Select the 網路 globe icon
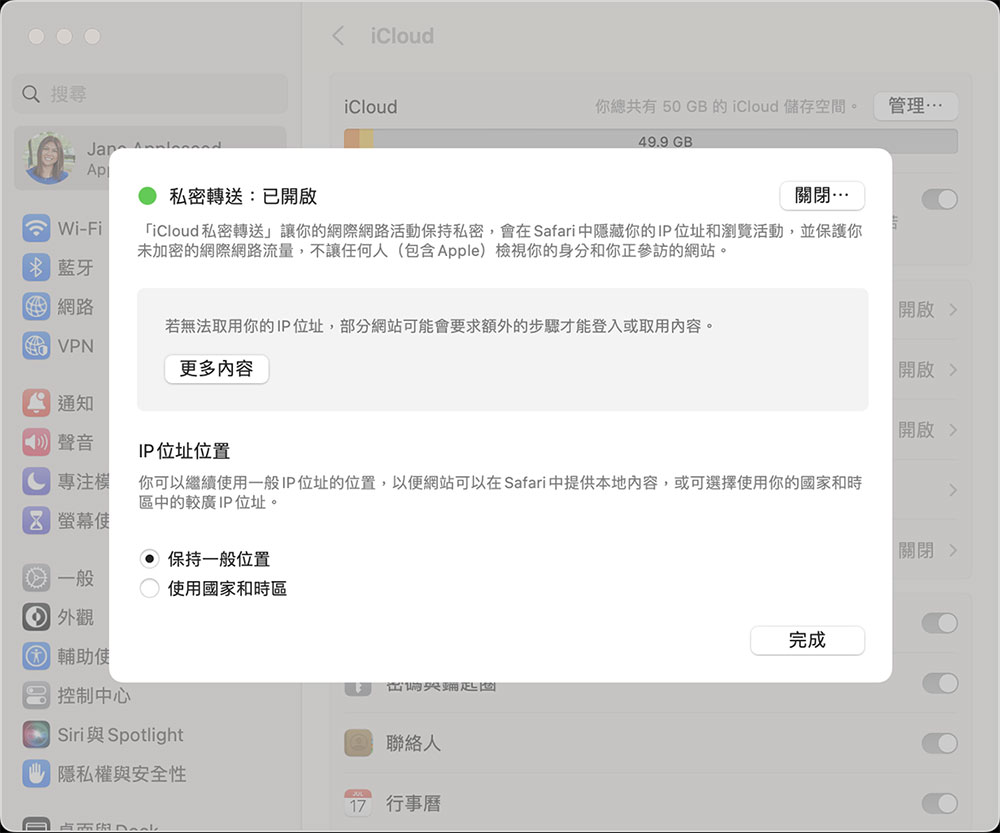This screenshot has width=1000, height=833. point(37,306)
